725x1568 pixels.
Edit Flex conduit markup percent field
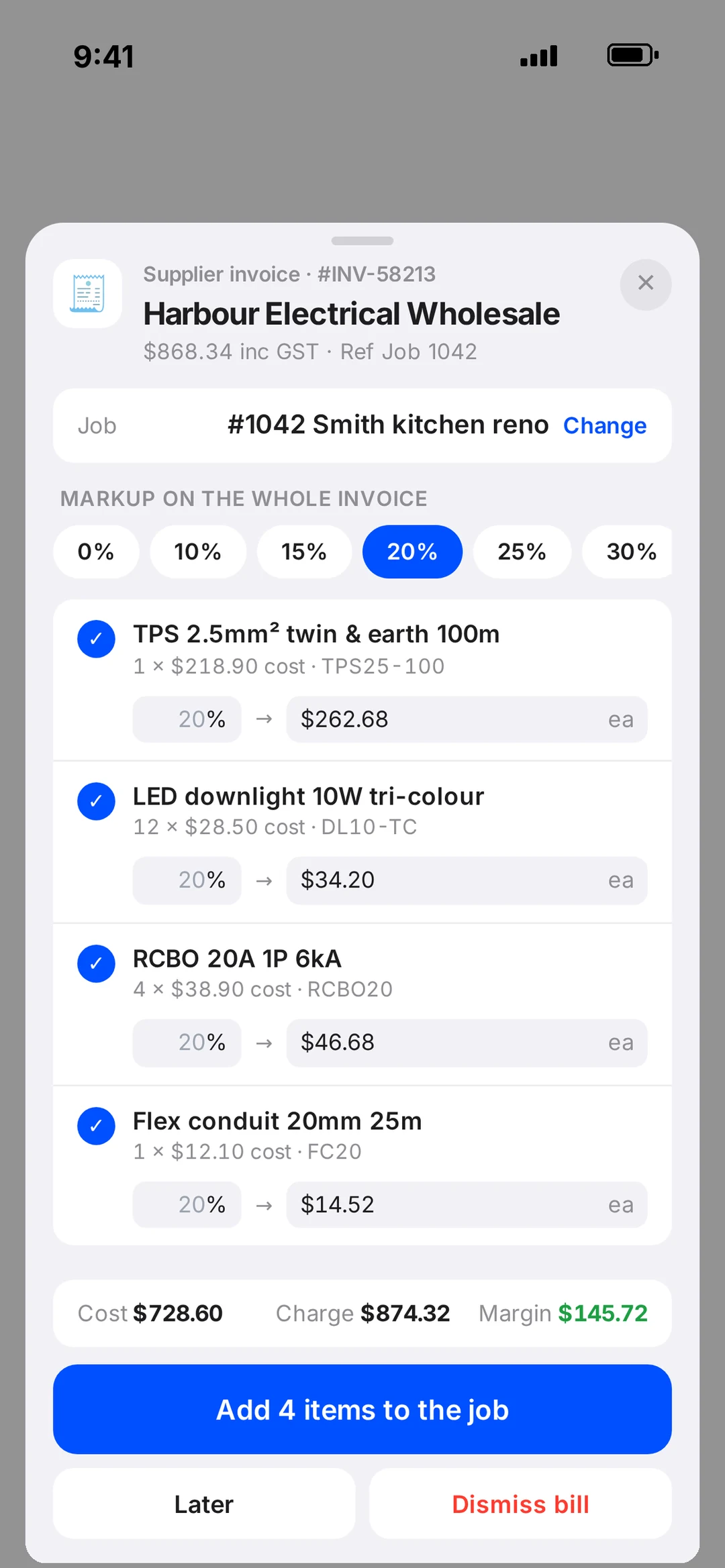click(x=187, y=1205)
